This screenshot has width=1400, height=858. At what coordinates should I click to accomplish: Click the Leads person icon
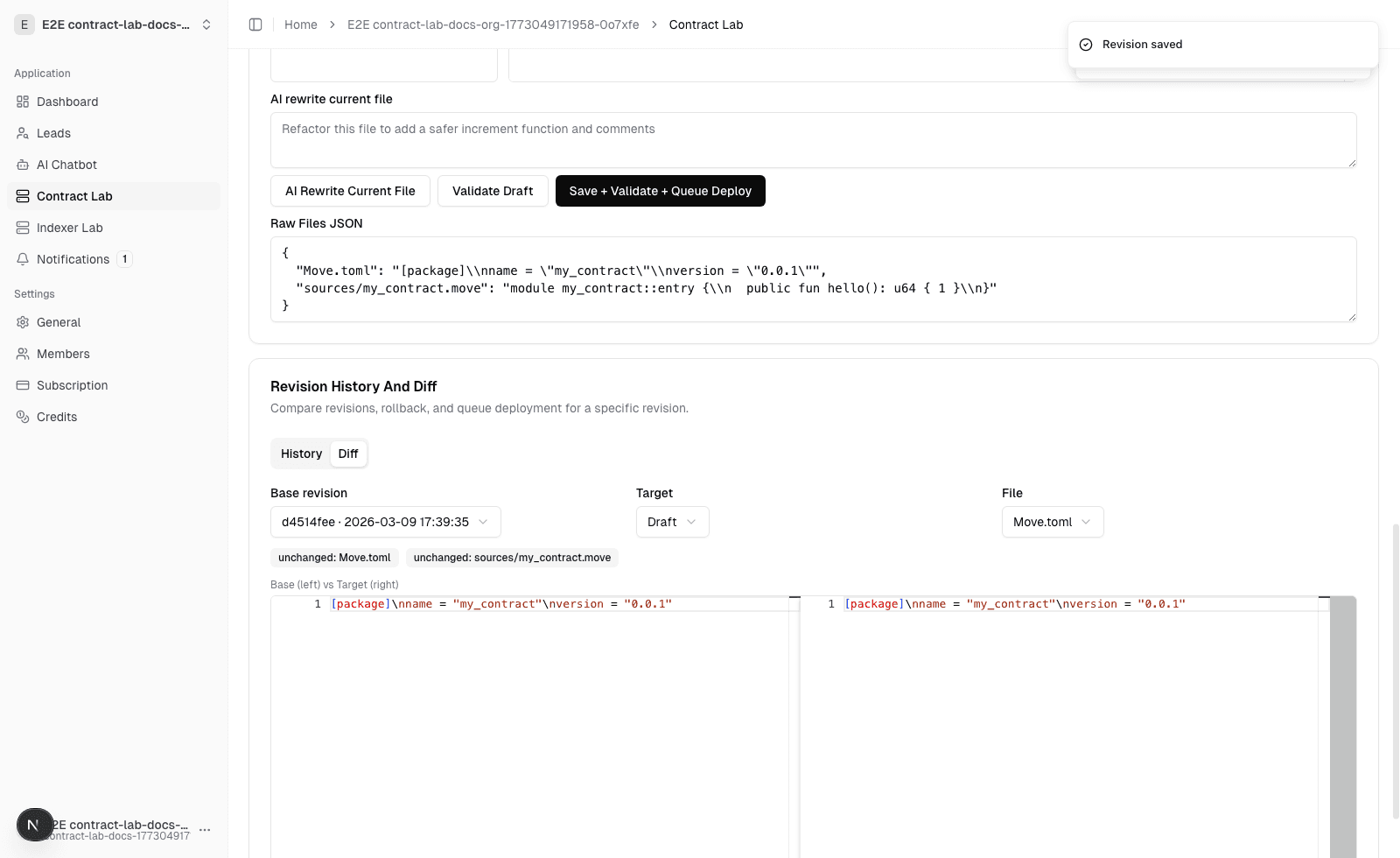click(23, 133)
